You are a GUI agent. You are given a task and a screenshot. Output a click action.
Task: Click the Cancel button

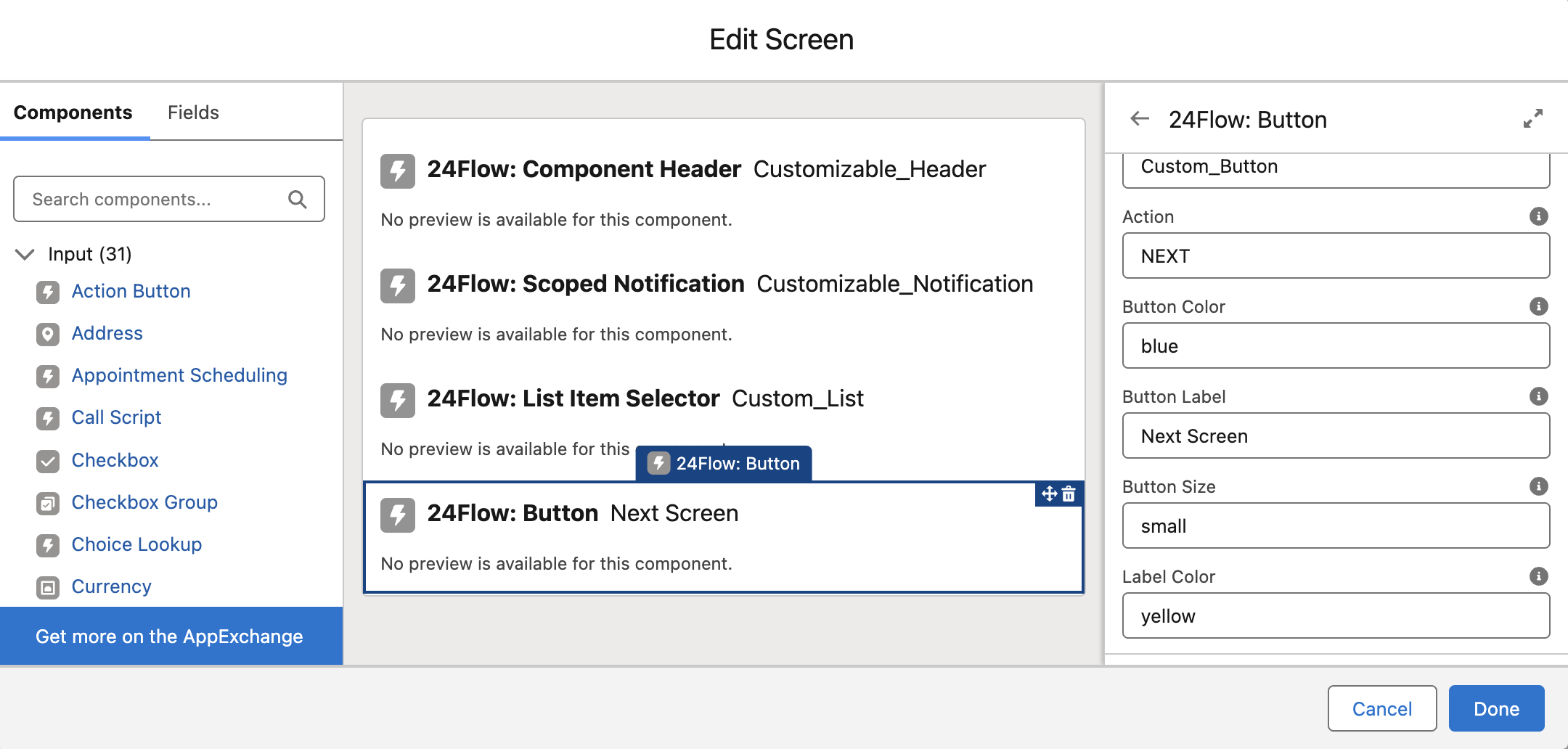[1381, 708]
